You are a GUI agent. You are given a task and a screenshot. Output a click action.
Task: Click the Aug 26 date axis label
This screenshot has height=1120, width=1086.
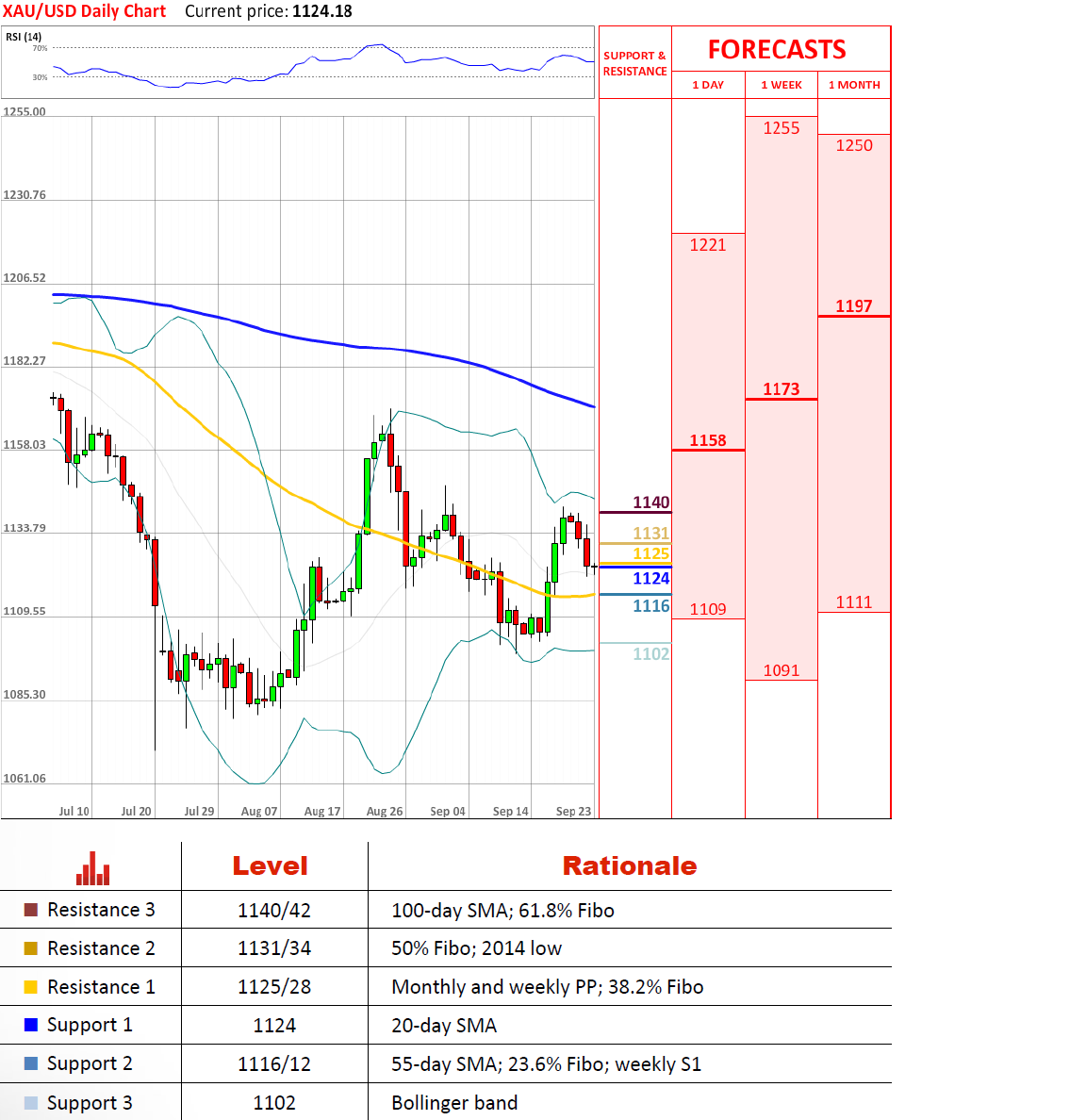coord(385,812)
